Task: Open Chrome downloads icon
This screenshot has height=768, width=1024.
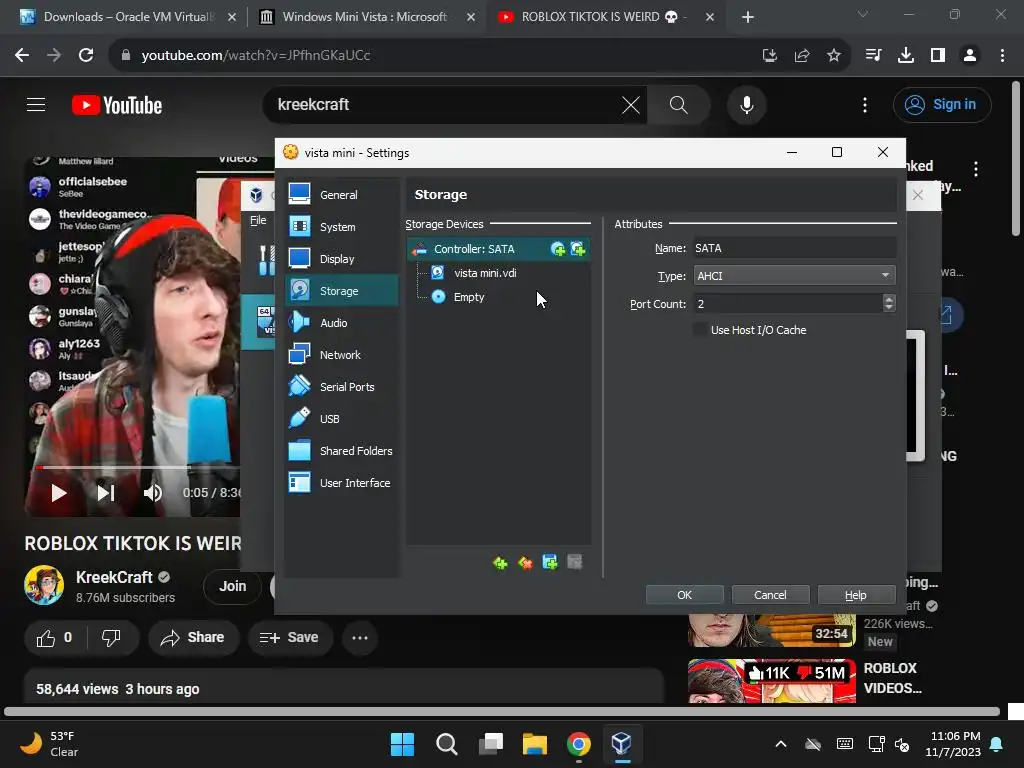Action: pos(906,56)
